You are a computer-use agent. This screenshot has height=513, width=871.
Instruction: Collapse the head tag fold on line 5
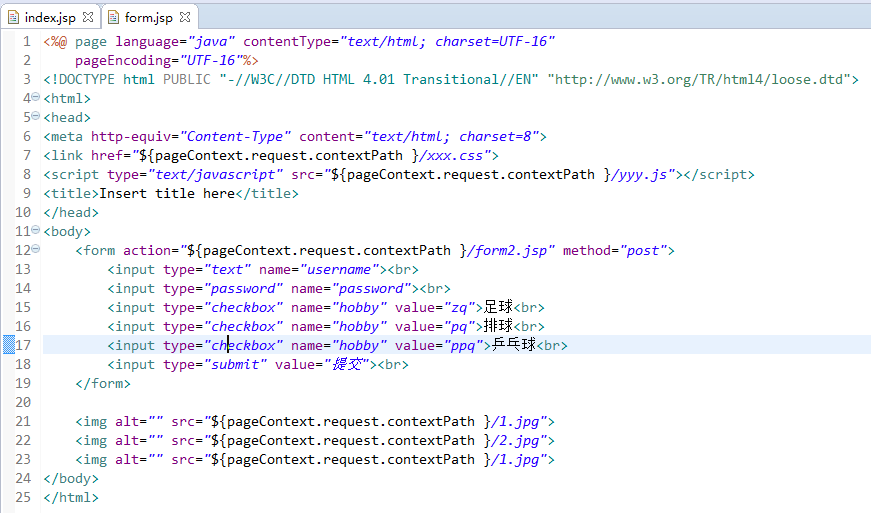pyautogui.click(x=36, y=116)
